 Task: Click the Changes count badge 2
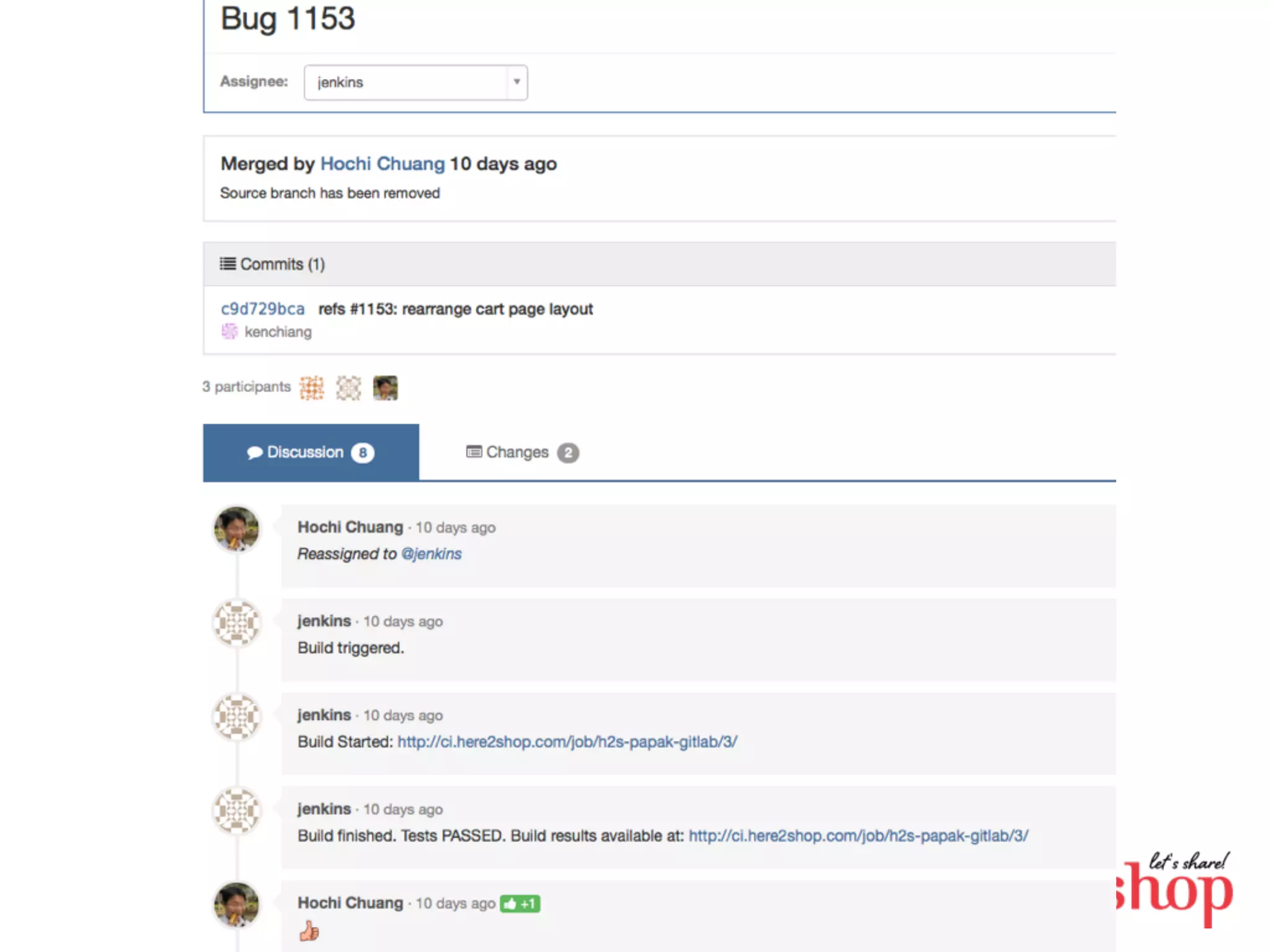(568, 453)
